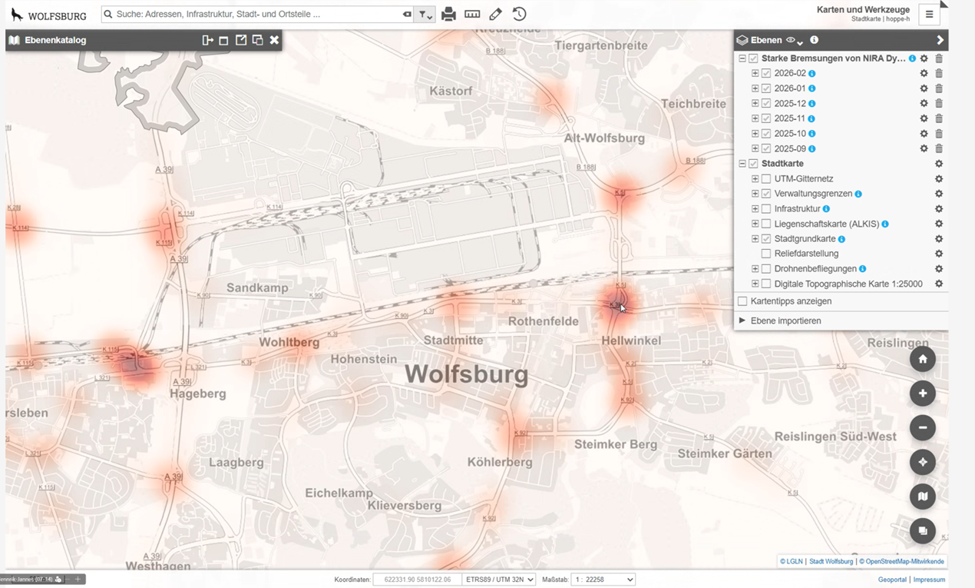
Task: Clear the search field text
Action: click(x=407, y=14)
